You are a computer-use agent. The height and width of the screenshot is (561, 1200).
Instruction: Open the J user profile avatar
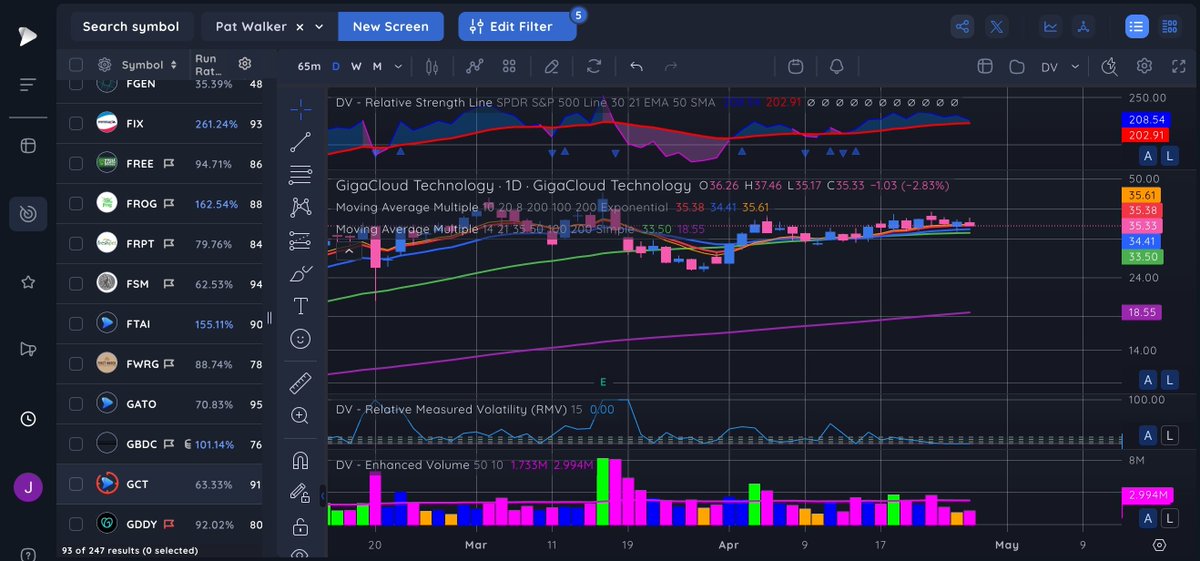tap(28, 489)
